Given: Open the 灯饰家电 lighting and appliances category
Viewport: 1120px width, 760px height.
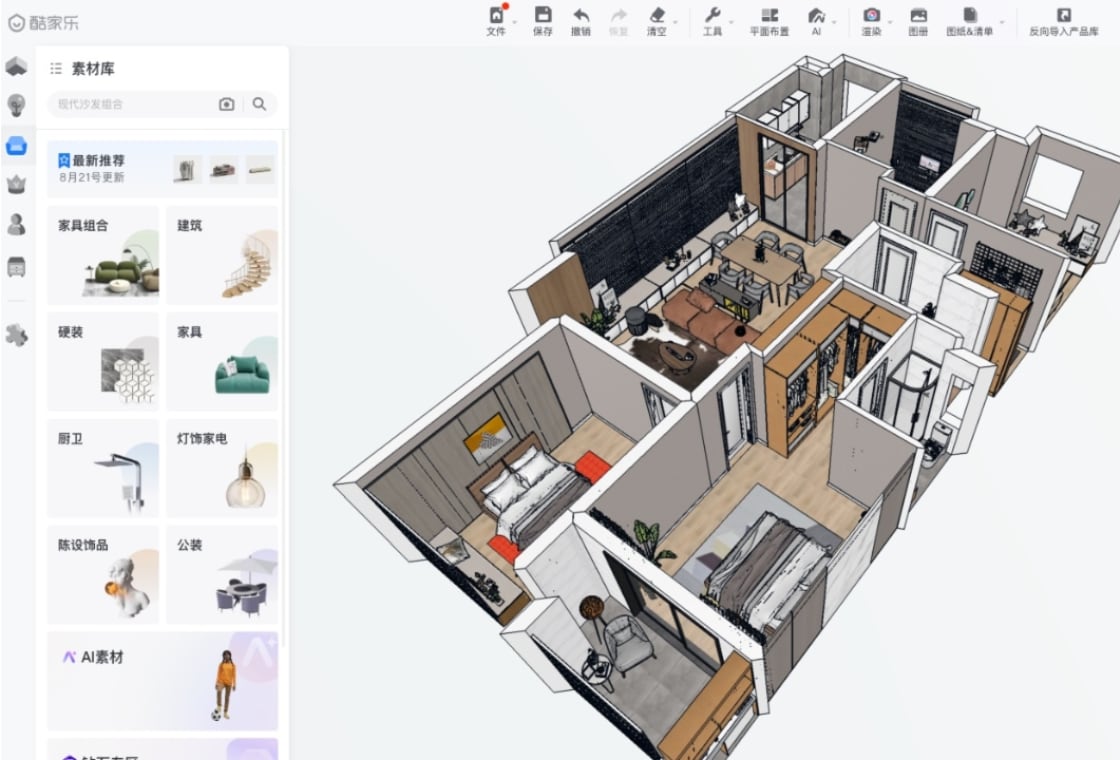Looking at the screenshot, I should pos(222,468).
